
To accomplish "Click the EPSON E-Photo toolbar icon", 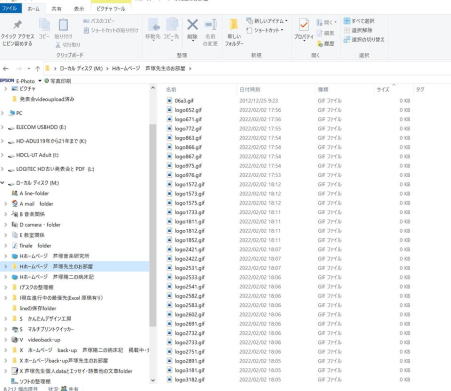I will 7,81.
